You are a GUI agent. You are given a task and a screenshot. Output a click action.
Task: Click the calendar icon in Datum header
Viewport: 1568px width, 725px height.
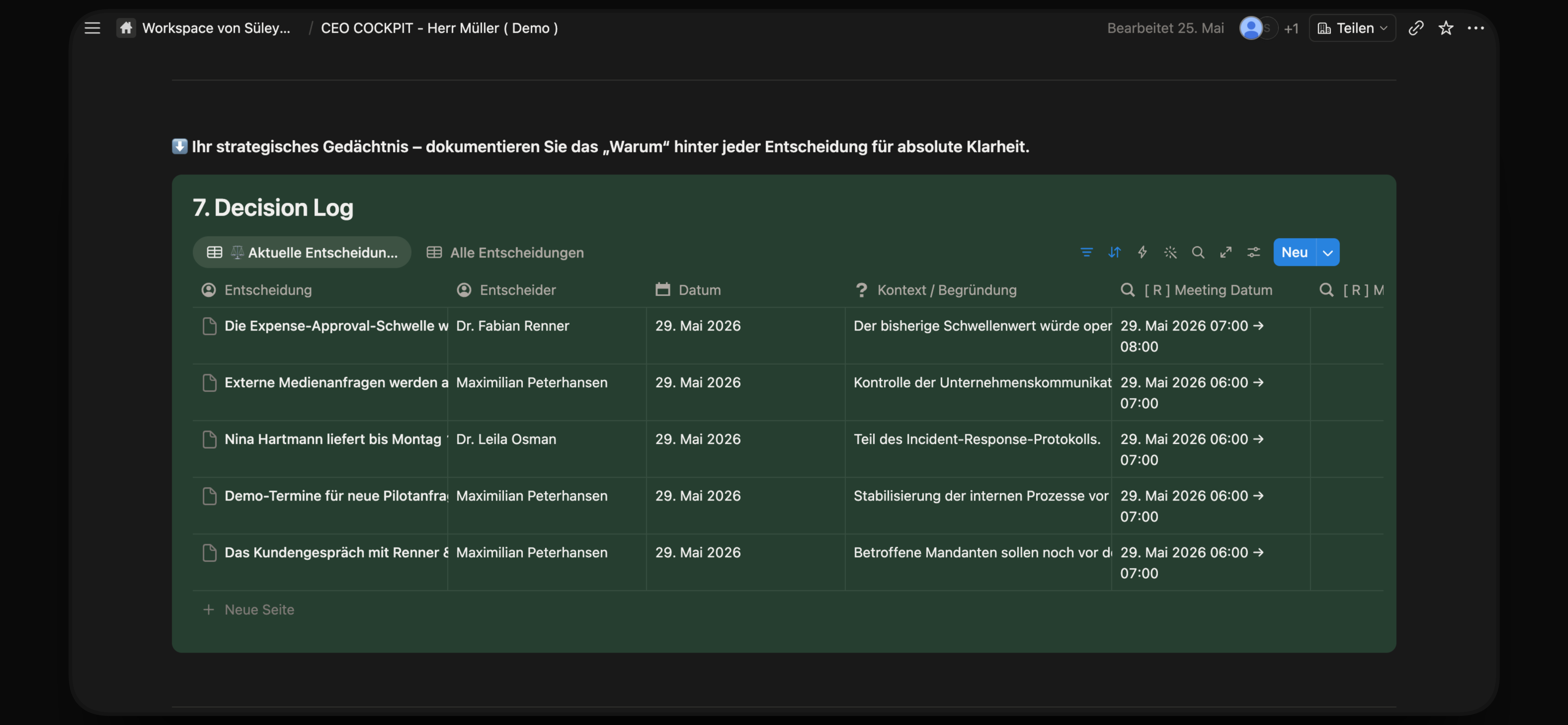click(x=663, y=290)
